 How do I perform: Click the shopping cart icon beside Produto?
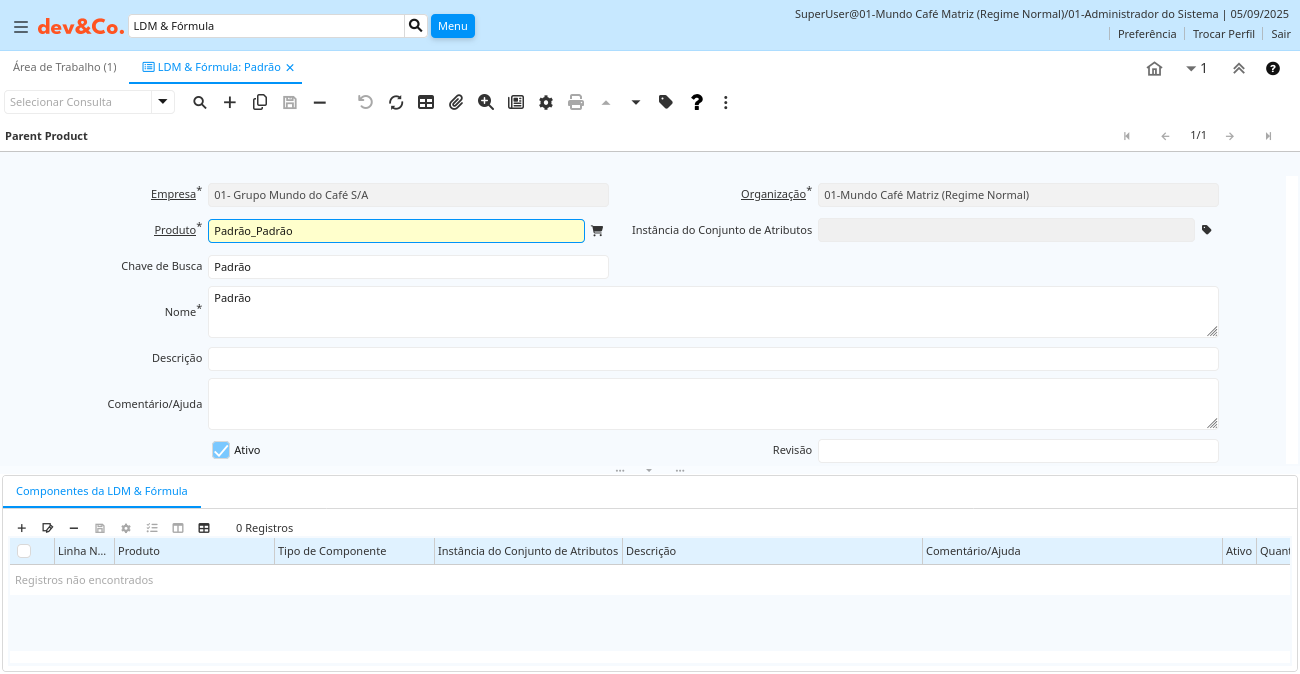597,231
